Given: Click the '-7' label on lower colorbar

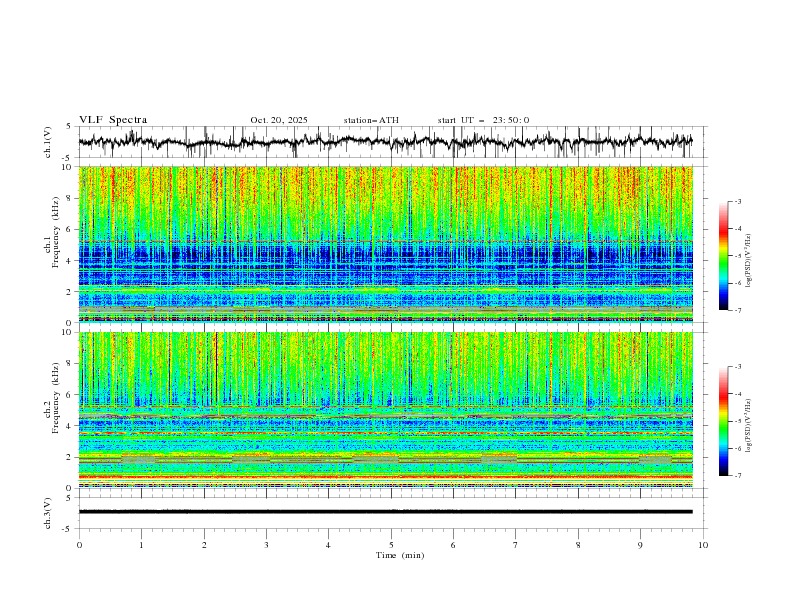Looking at the screenshot, I should (737, 476).
